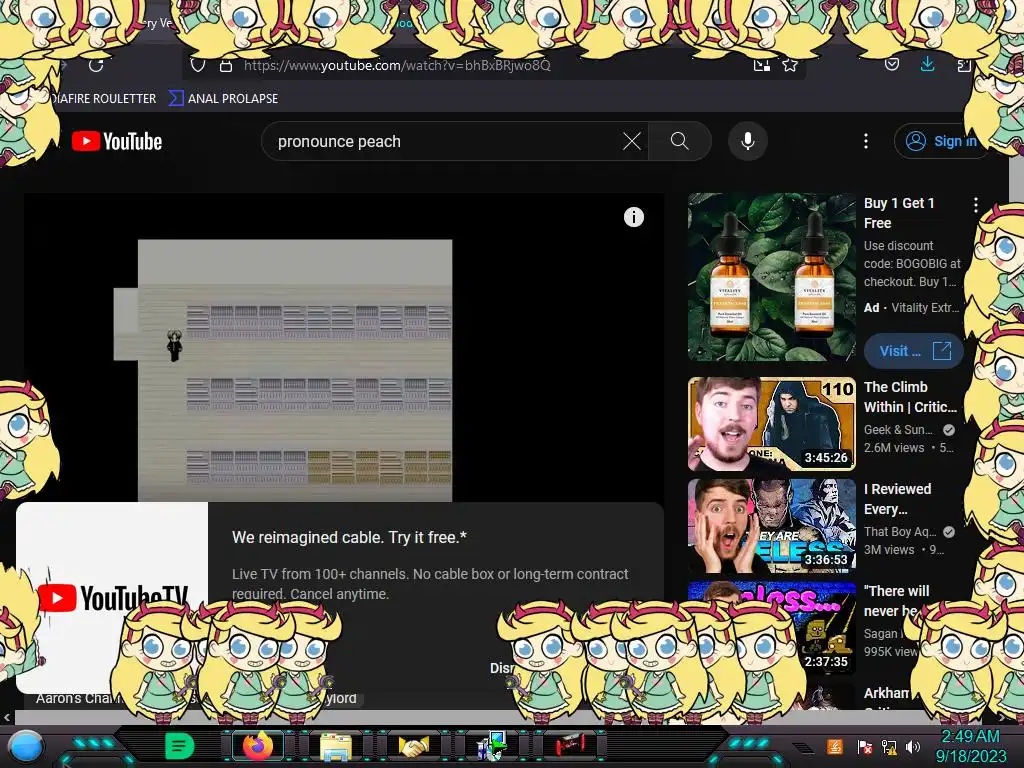Submit search using the magnifier button
This screenshot has width=1024, height=768.
pos(680,141)
